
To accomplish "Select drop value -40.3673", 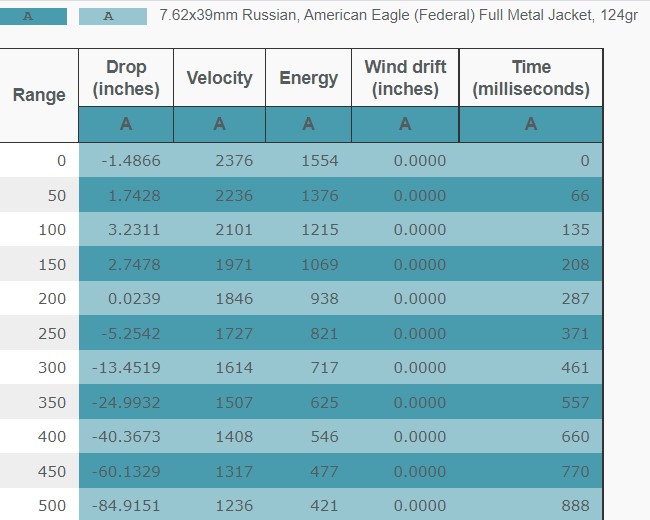I will (x=126, y=436).
